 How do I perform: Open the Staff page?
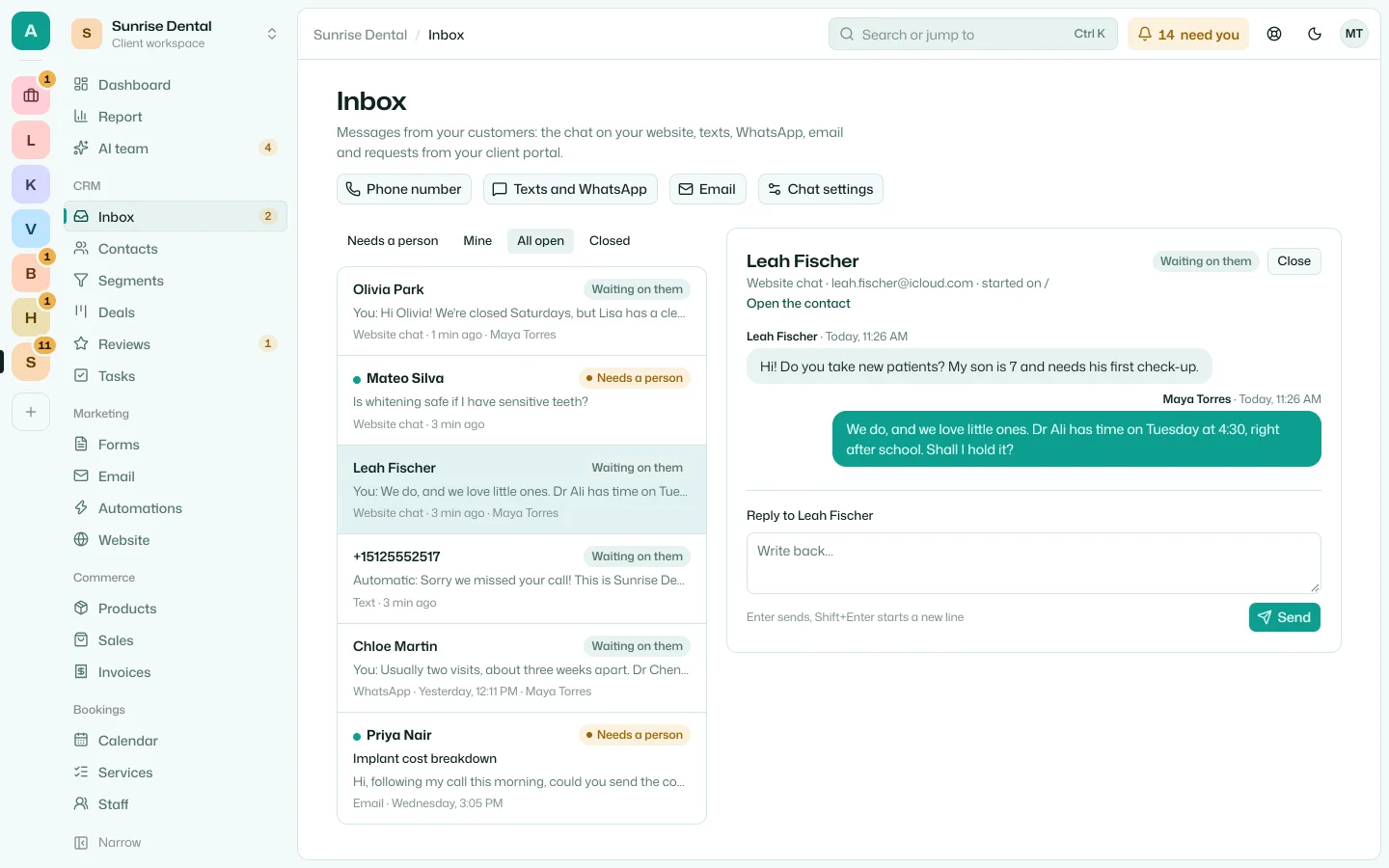(x=176, y=804)
